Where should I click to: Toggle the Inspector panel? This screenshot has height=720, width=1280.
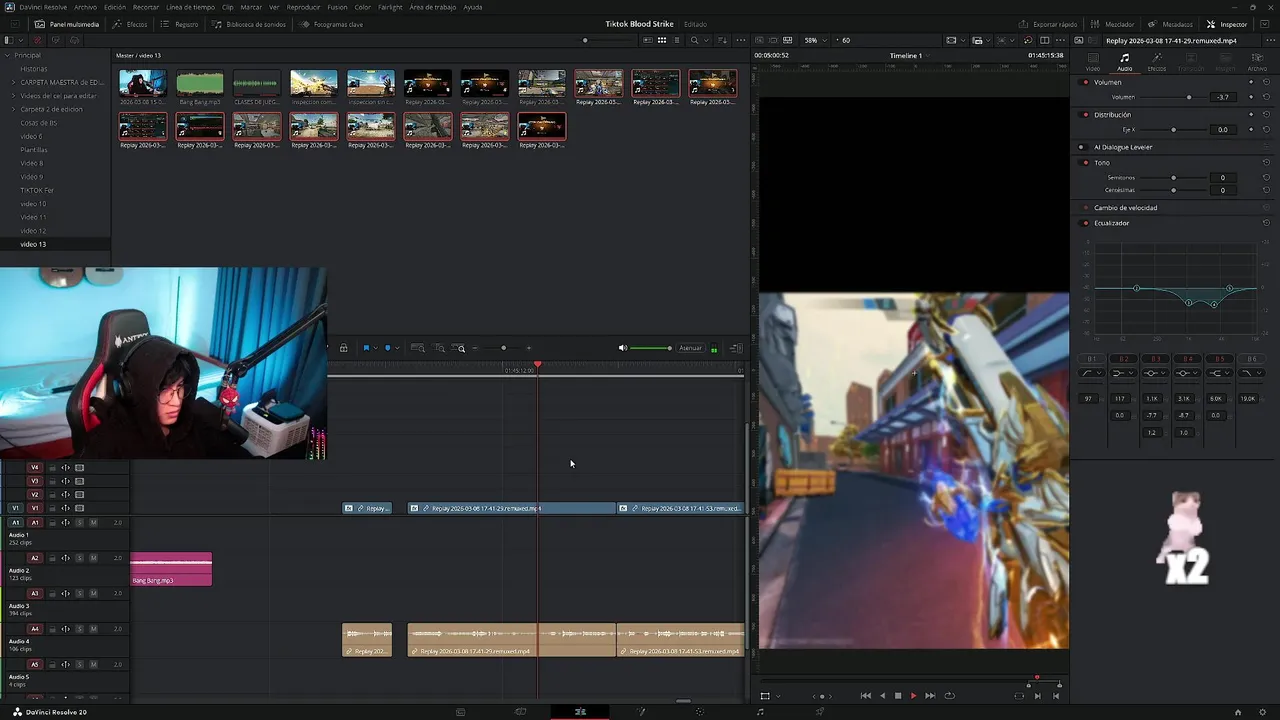[x=1227, y=24]
